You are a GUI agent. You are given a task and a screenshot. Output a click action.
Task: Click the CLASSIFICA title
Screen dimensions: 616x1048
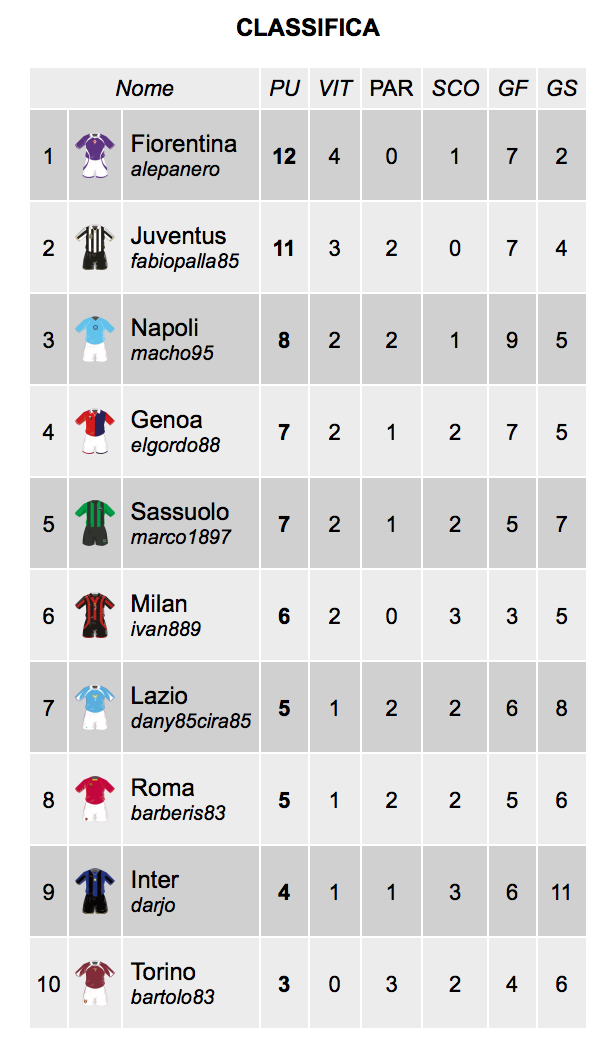point(308,28)
